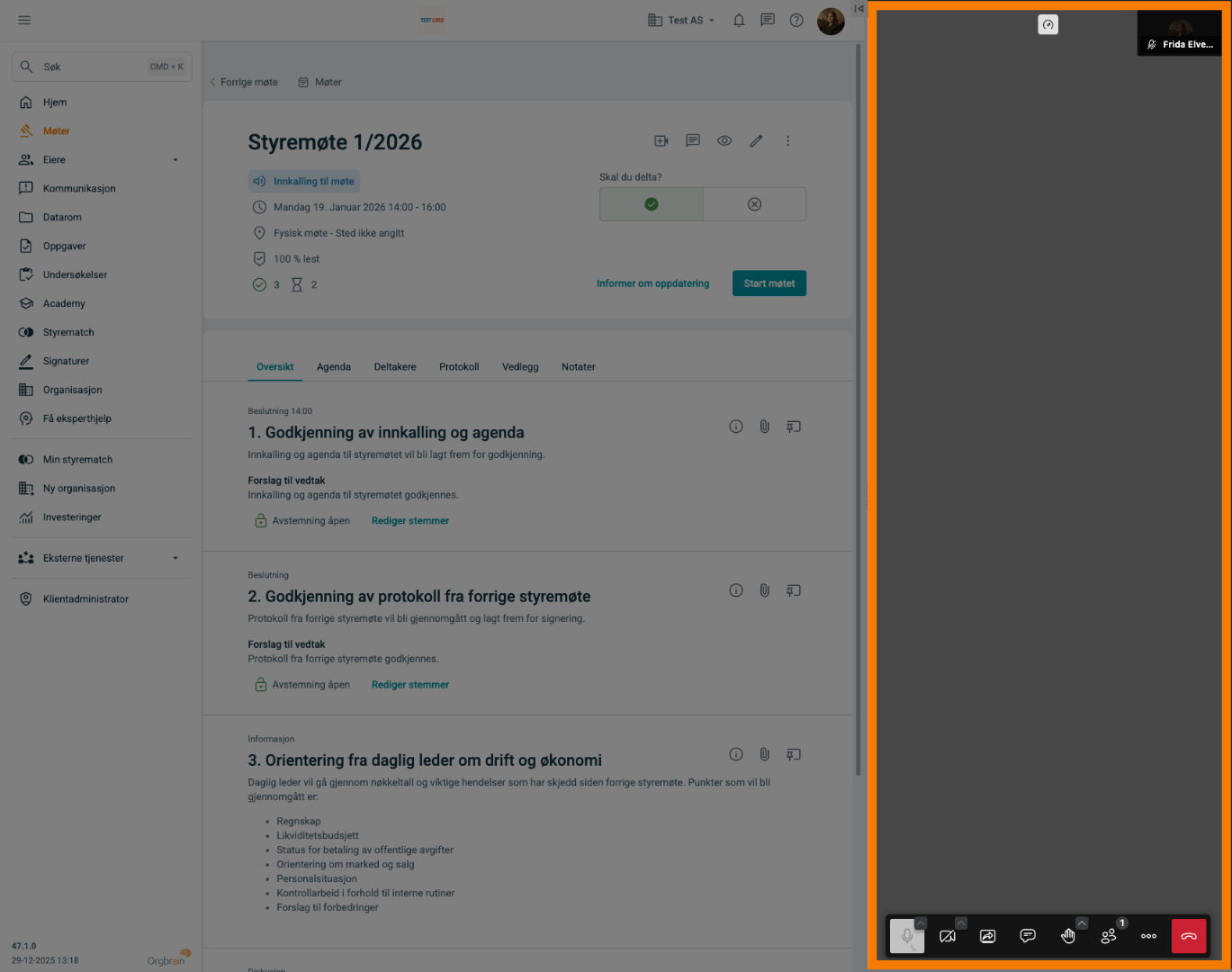
Task: Open attachments paperclip for item 2
Action: pyautogui.click(x=764, y=590)
